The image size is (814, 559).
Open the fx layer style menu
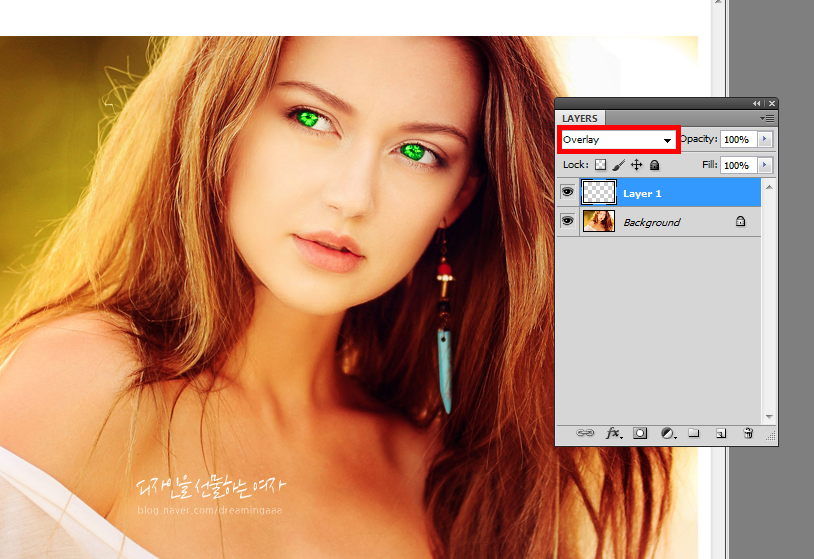(x=614, y=433)
